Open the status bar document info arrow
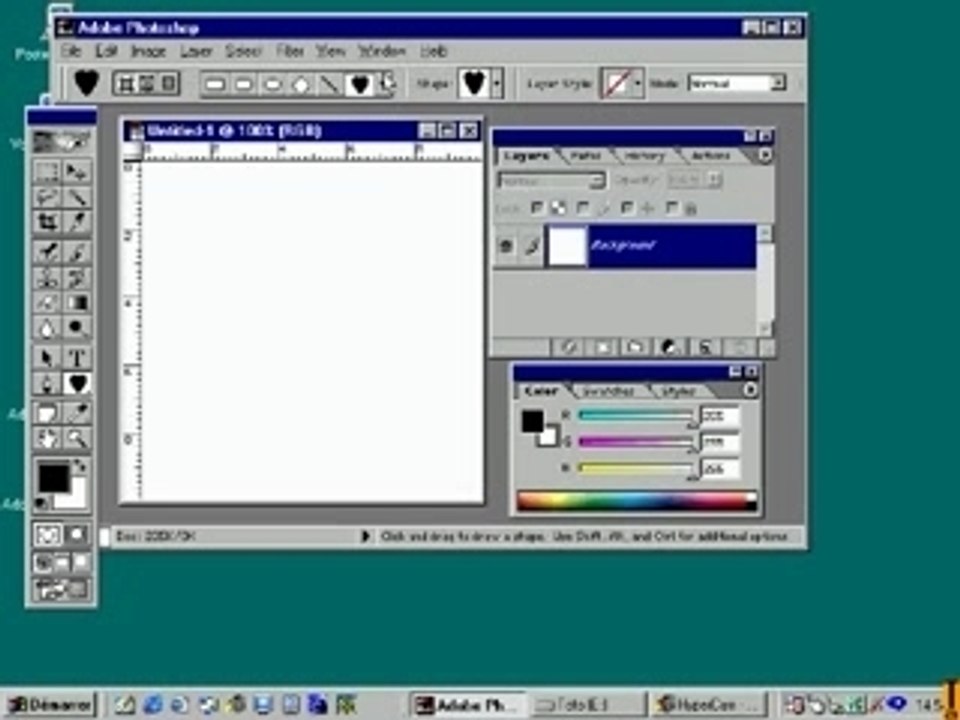Viewport: 960px width, 720px height. pos(365,536)
